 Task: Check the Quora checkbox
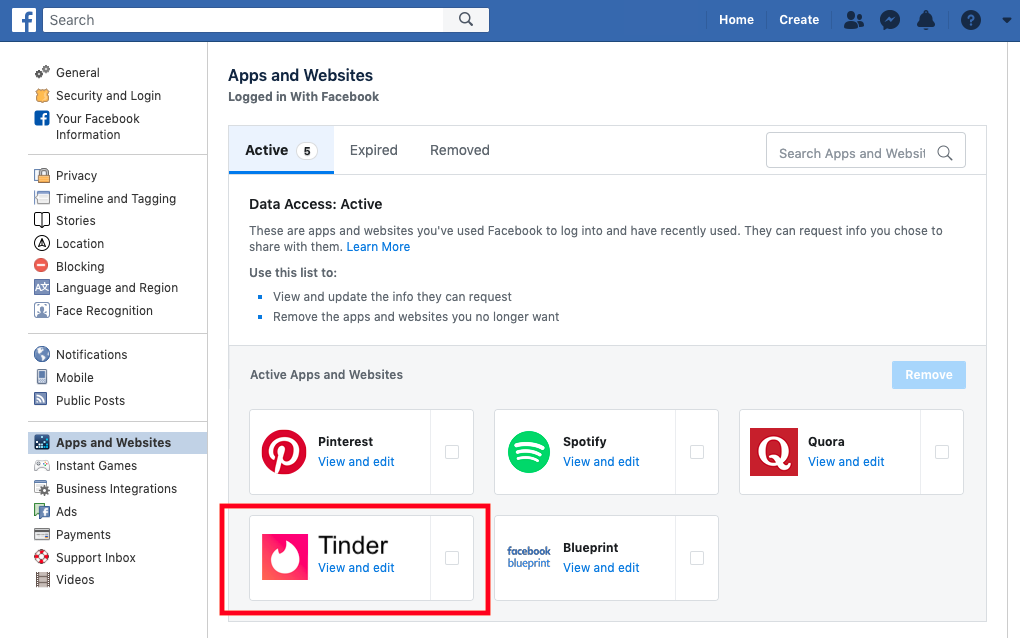942,452
